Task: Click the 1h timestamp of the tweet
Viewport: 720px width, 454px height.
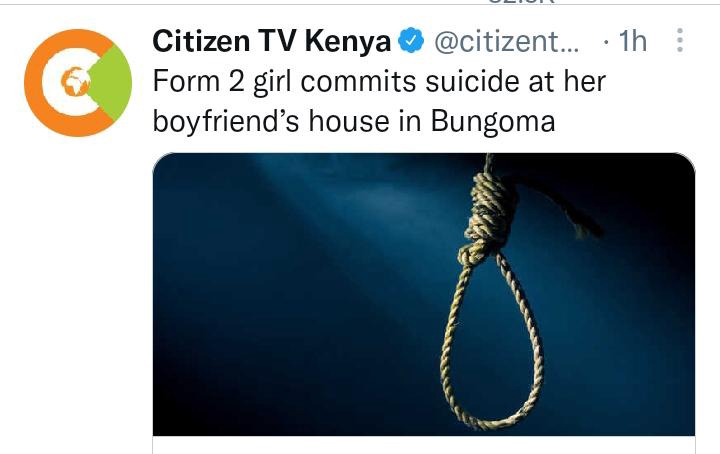Action: [632, 41]
